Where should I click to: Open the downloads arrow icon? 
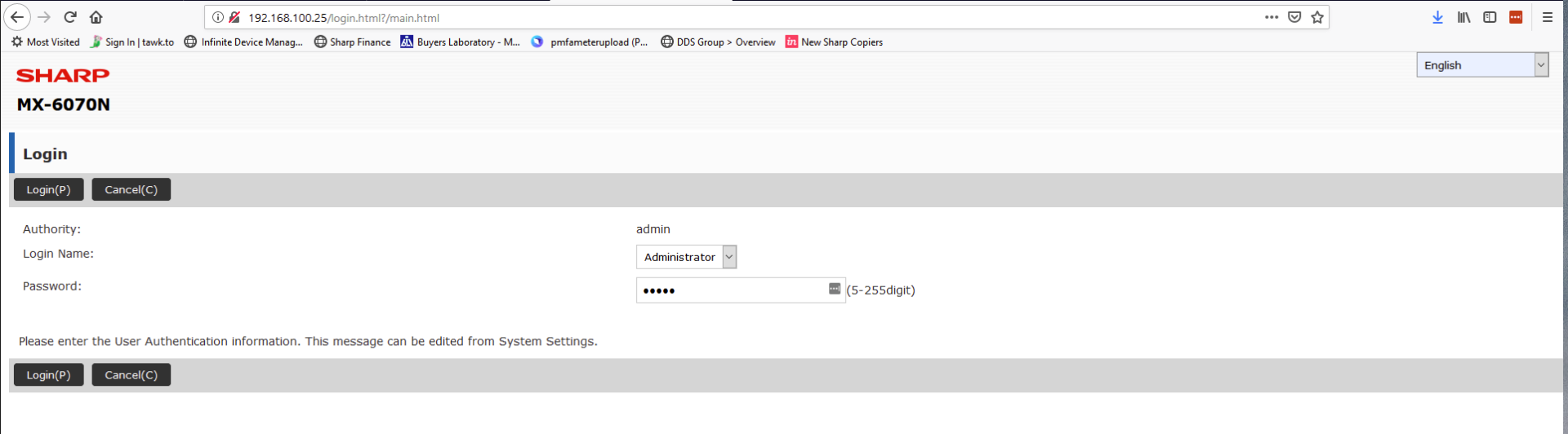pyautogui.click(x=1437, y=17)
